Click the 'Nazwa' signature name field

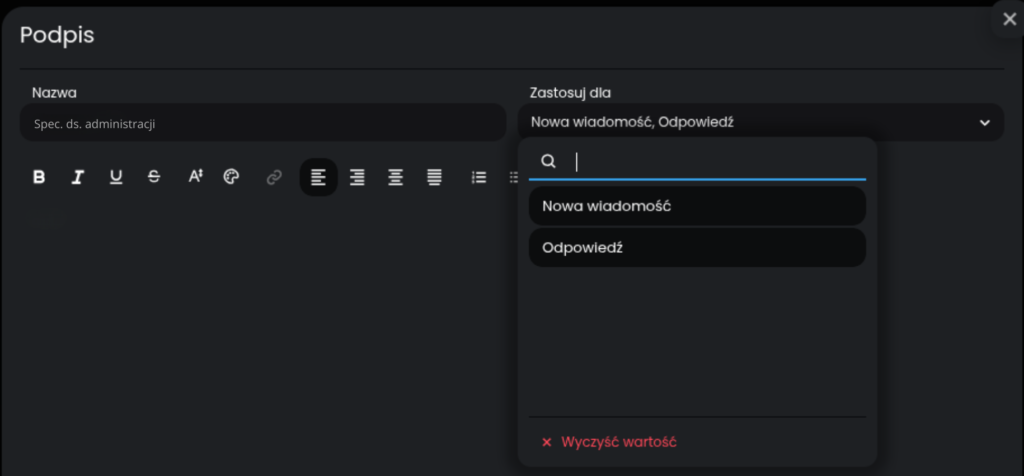pos(262,123)
